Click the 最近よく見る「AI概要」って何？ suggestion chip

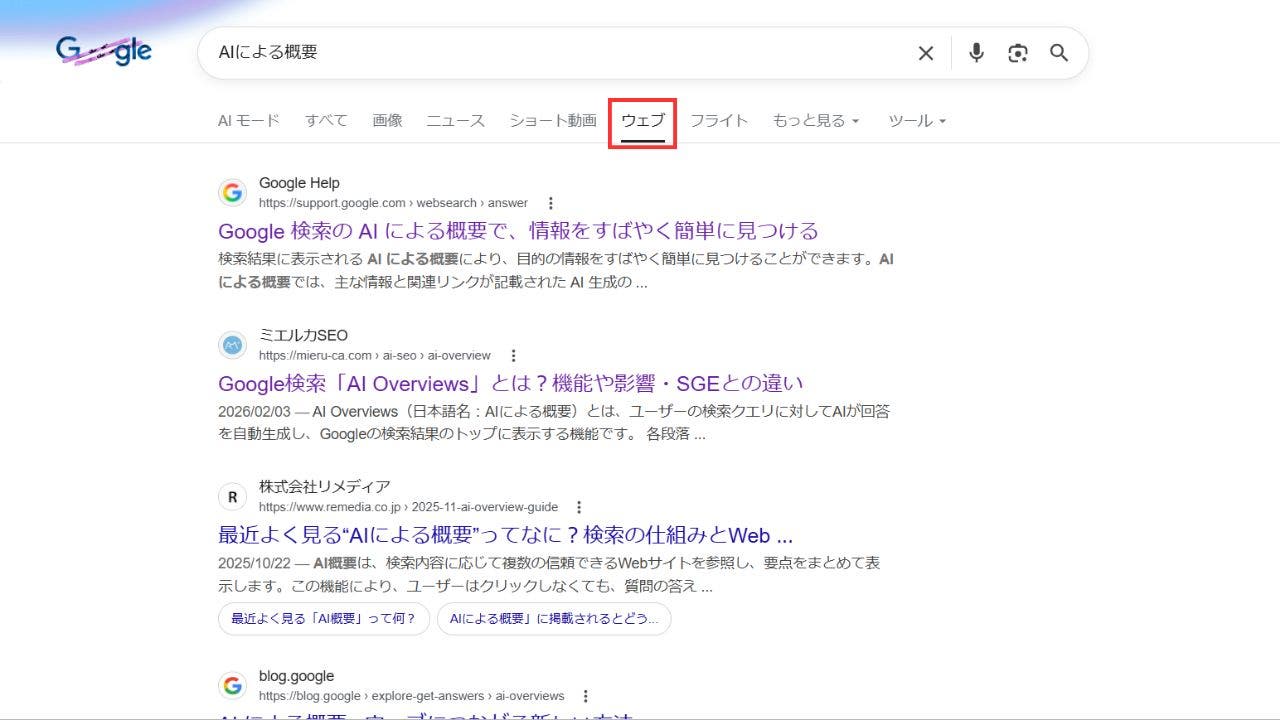(x=322, y=619)
